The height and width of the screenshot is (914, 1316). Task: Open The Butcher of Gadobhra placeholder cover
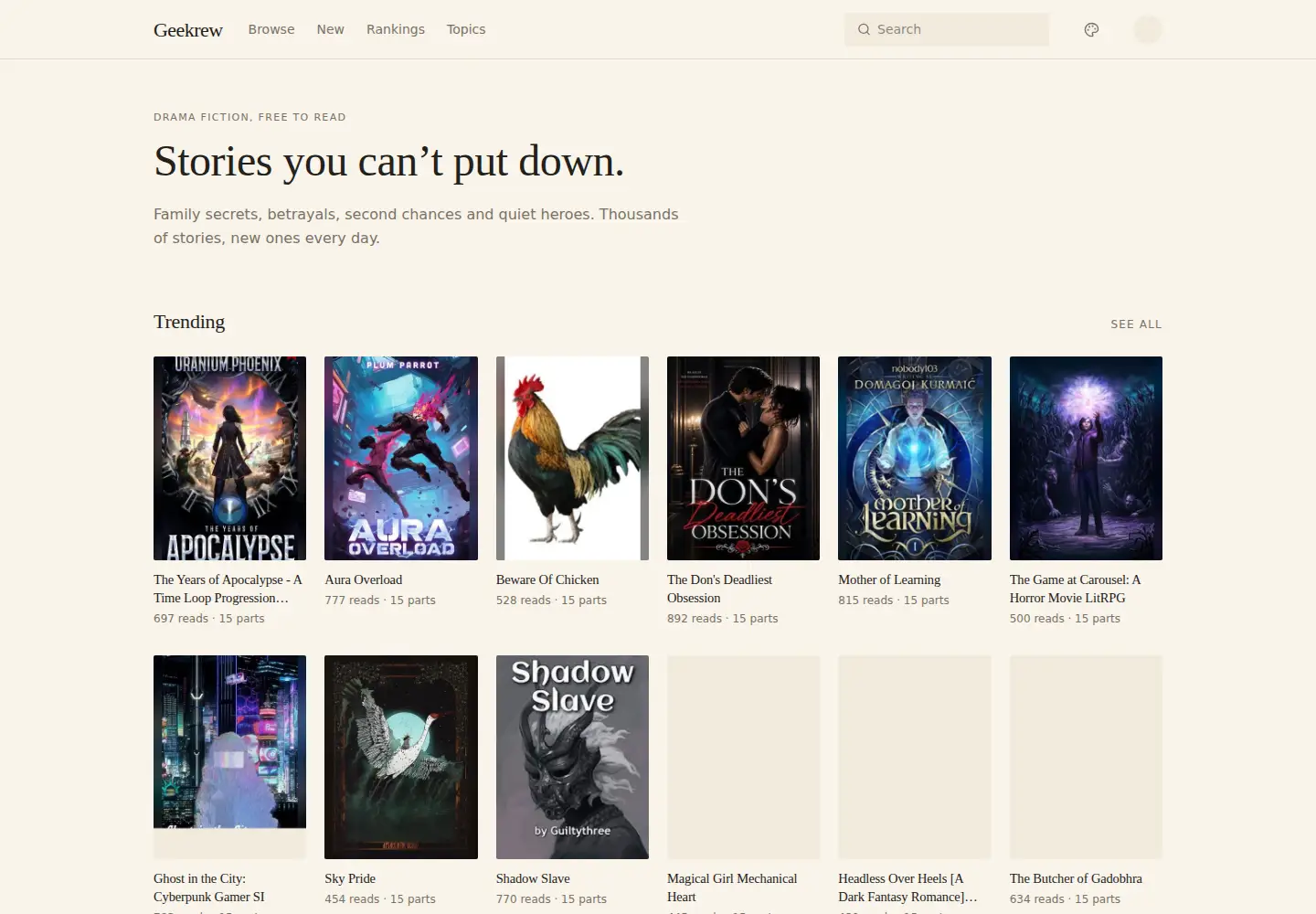click(1086, 757)
